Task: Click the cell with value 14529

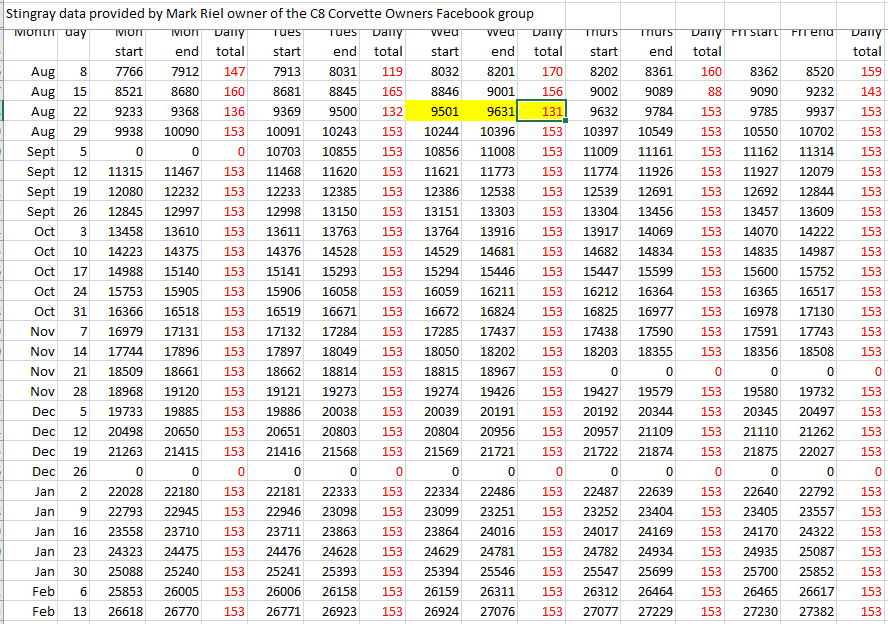Action: [x=441, y=251]
